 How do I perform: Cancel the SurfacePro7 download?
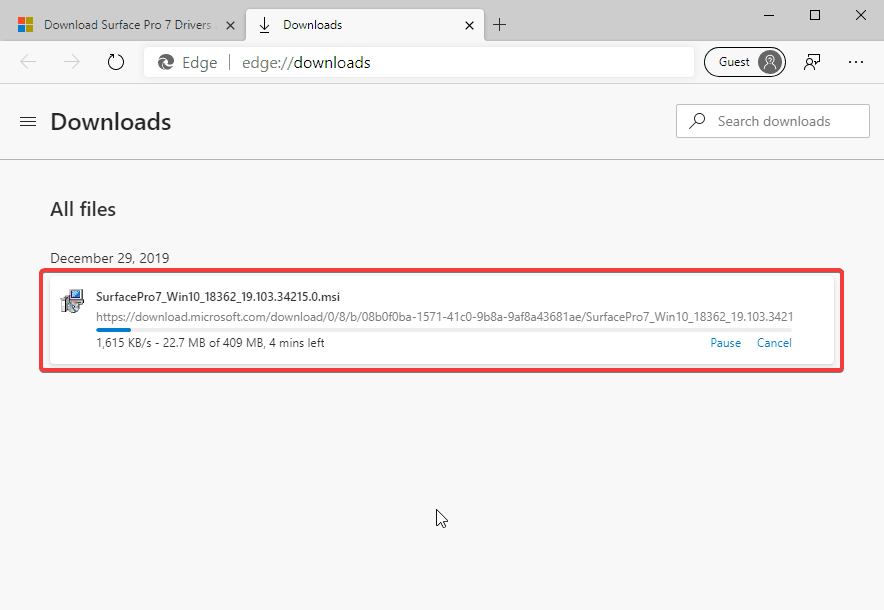pos(774,343)
